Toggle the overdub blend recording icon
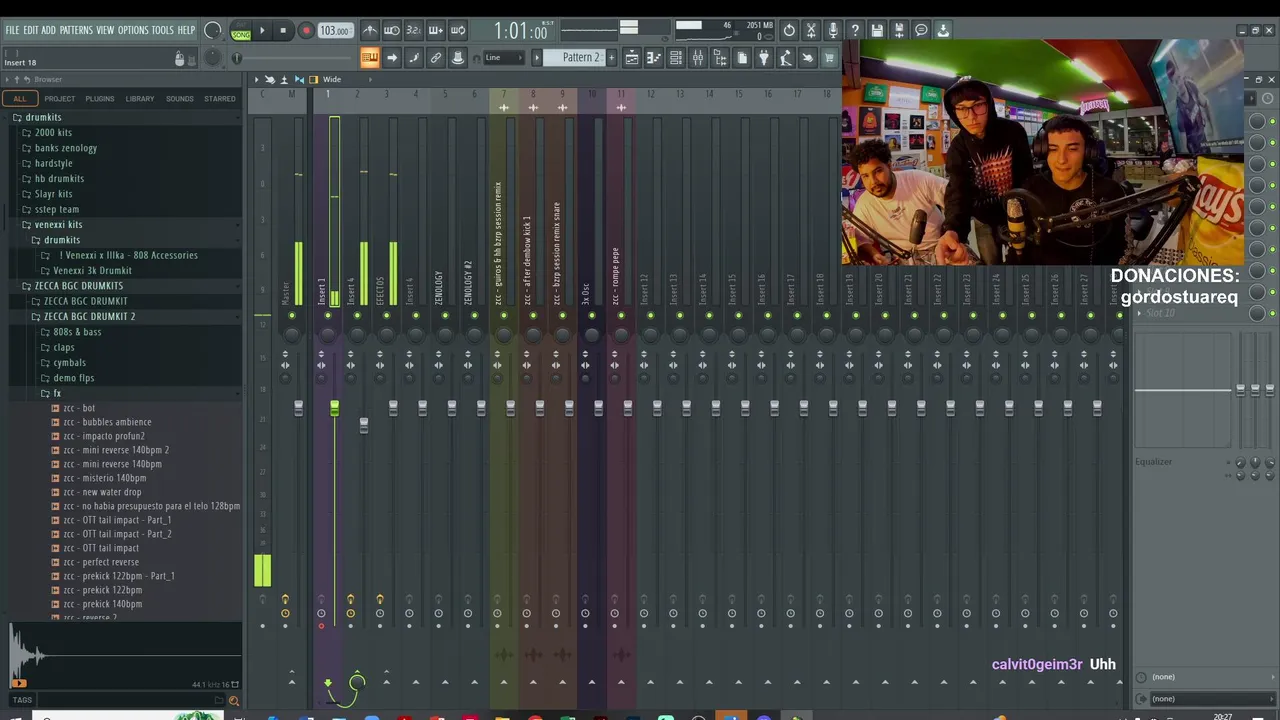This screenshot has height=720, width=1280. pos(436,31)
